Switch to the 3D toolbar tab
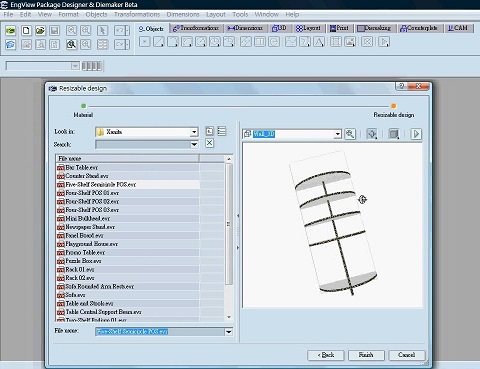480x369 pixels. click(x=279, y=28)
